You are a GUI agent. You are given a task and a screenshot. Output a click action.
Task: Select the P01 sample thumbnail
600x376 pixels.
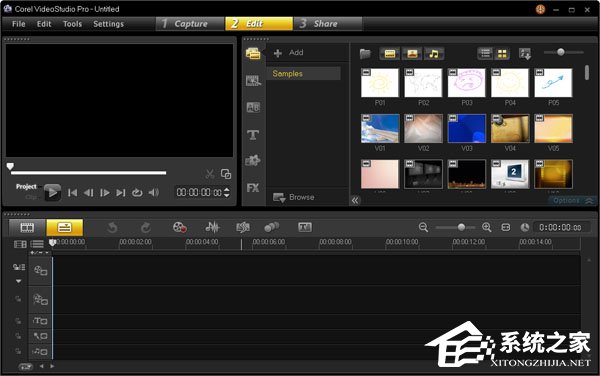(380, 83)
